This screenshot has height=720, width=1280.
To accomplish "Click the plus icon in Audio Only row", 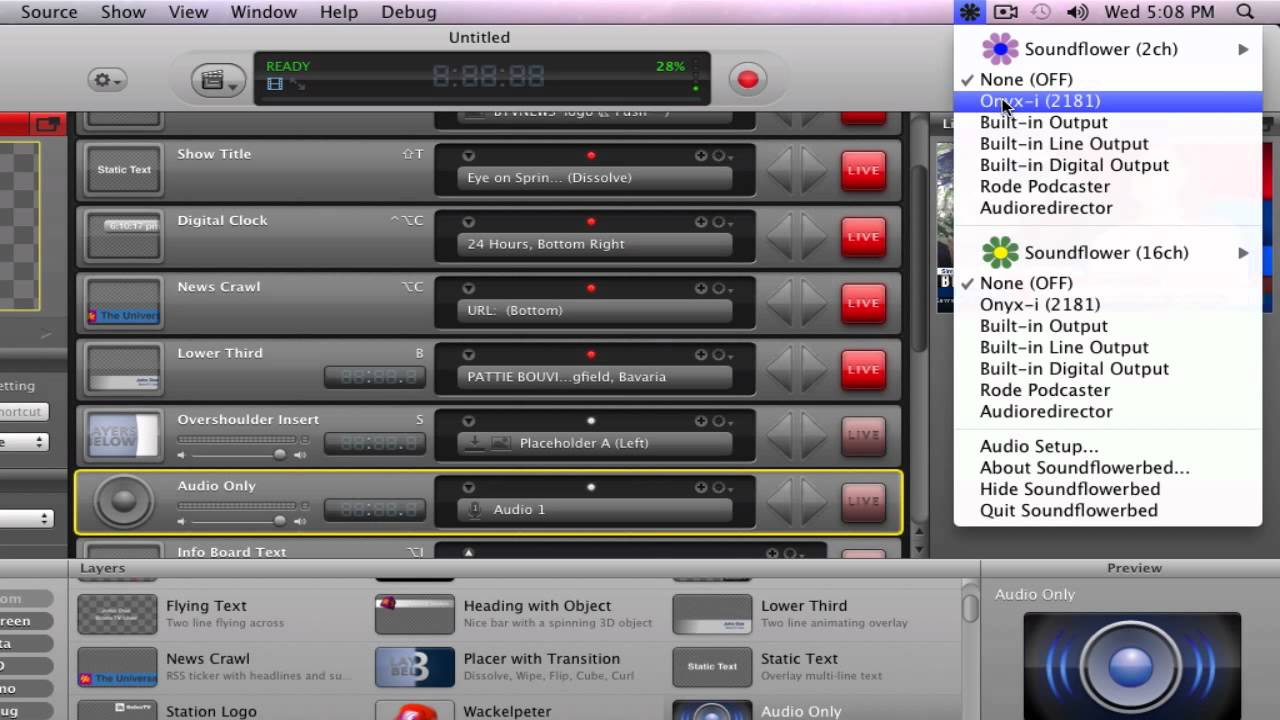I will pyautogui.click(x=701, y=488).
